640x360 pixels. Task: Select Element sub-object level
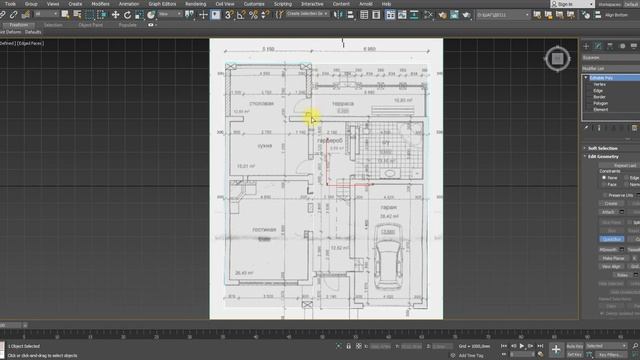[600, 109]
